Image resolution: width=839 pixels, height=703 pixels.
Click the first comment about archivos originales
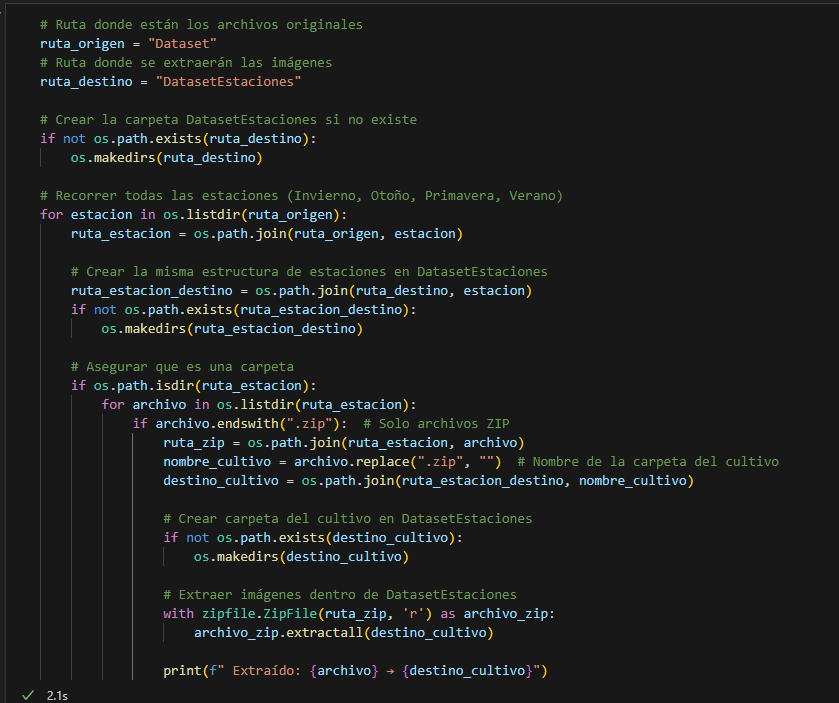201,24
